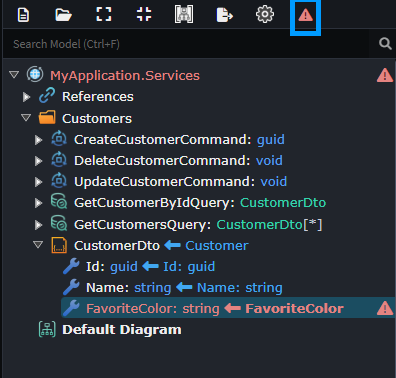The height and width of the screenshot is (378, 396).
Task: Expand GetCustomersQuery arrow
Action: click(x=39, y=225)
